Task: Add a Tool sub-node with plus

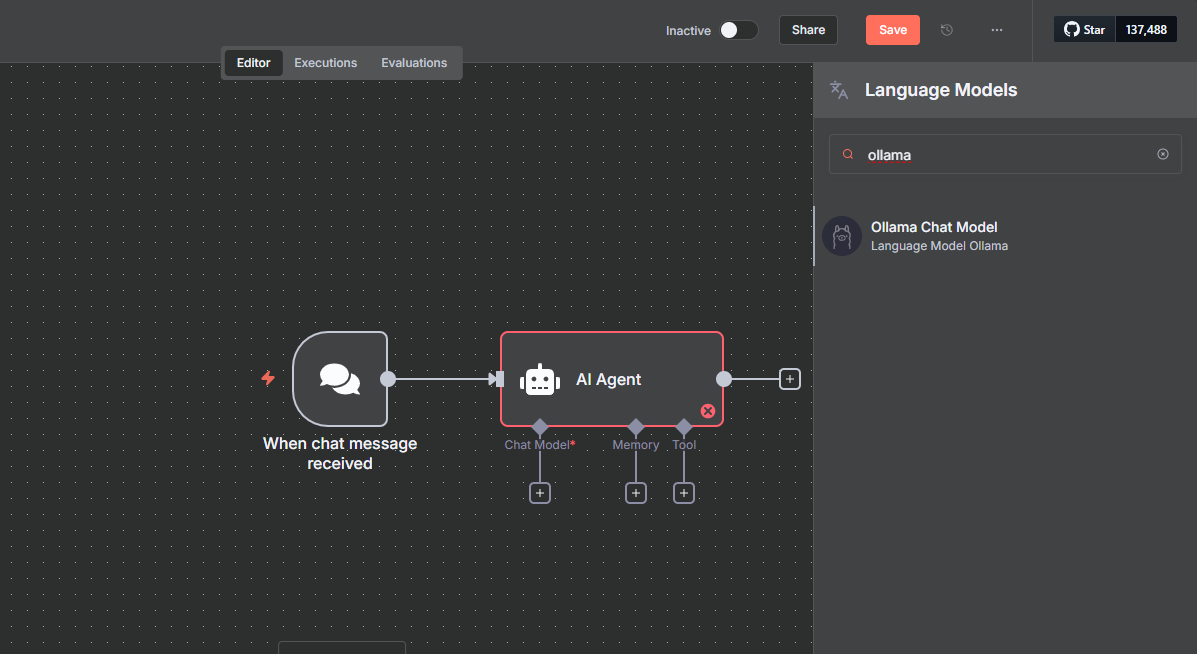Action: coord(684,493)
